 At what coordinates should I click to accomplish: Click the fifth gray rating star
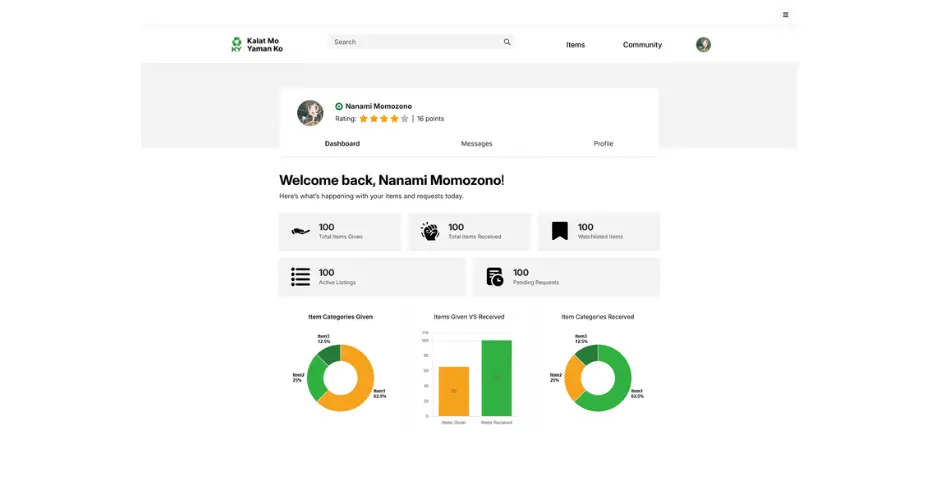click(405, 119)
